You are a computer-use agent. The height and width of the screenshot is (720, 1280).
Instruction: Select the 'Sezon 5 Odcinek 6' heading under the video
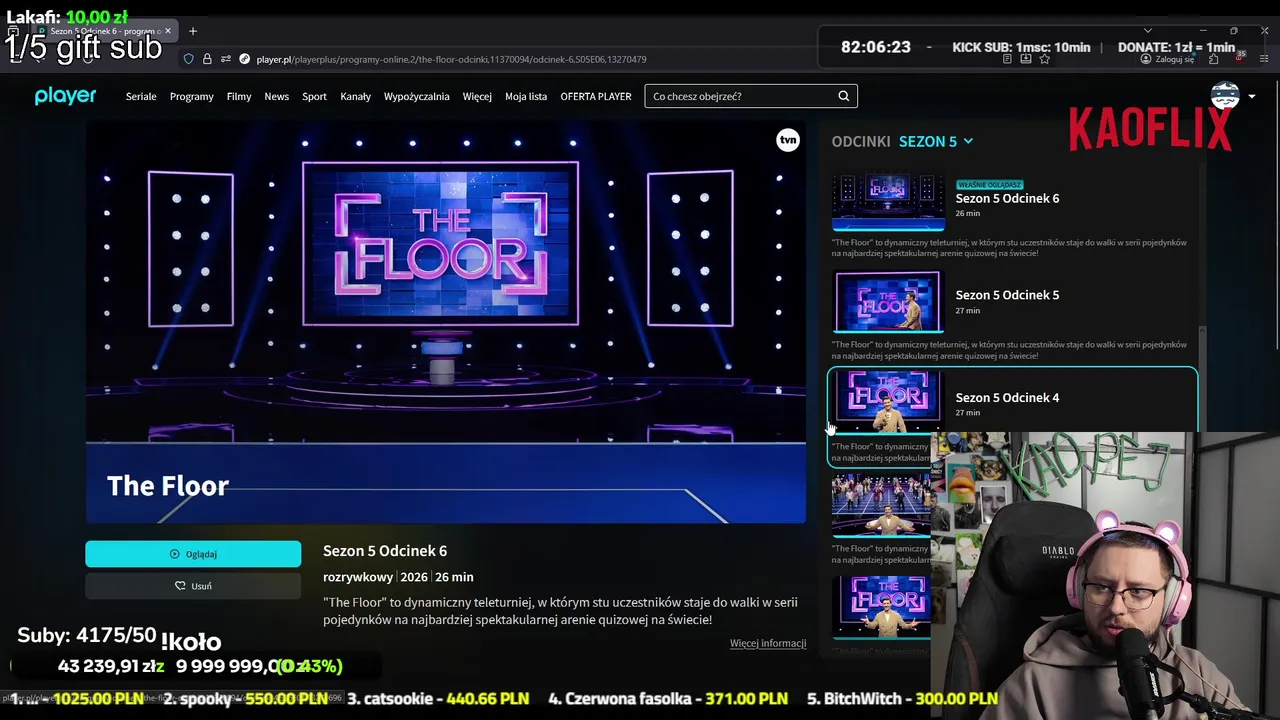coord(385,551)
